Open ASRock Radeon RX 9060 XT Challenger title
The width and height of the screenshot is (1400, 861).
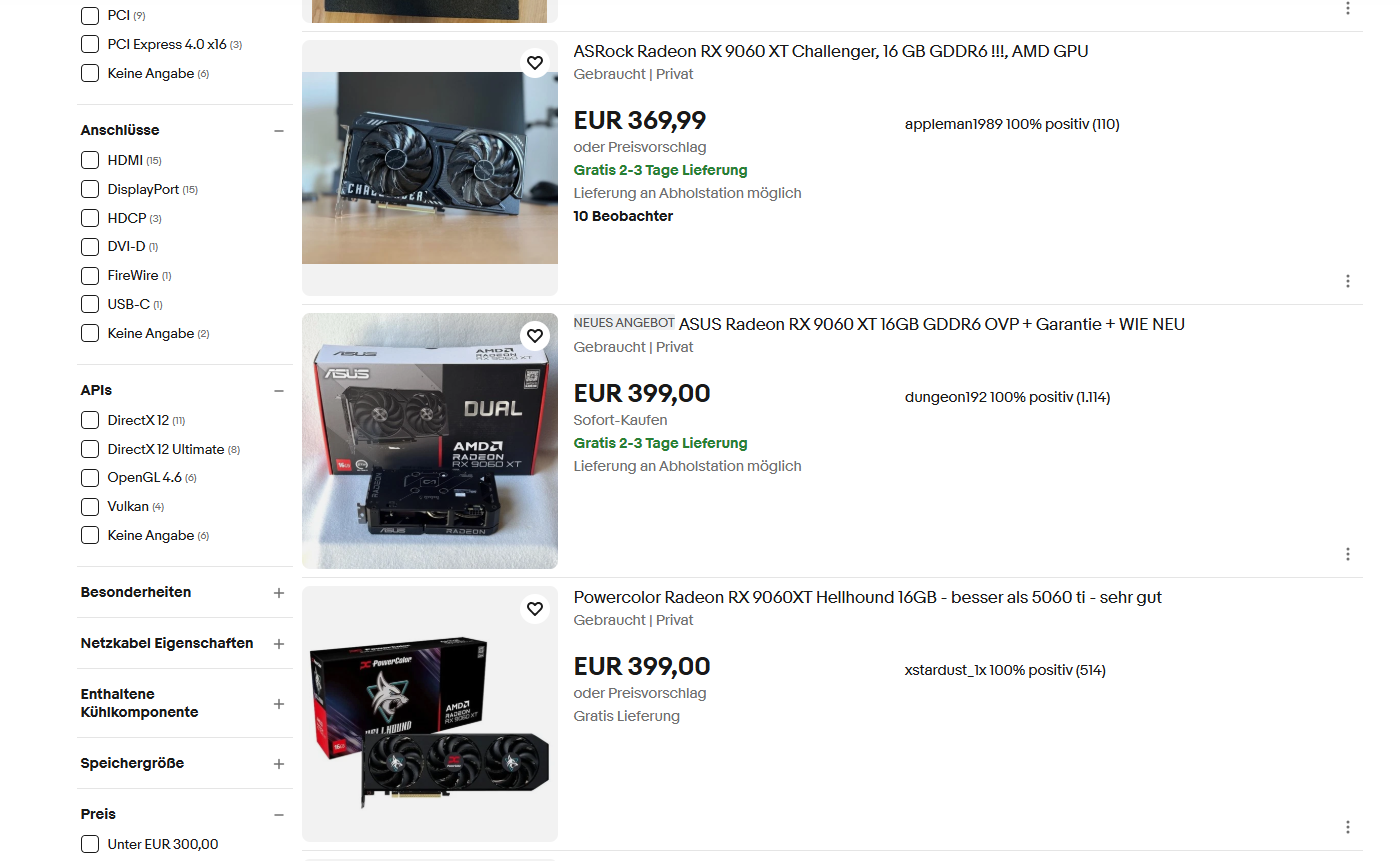pos(831,51)
